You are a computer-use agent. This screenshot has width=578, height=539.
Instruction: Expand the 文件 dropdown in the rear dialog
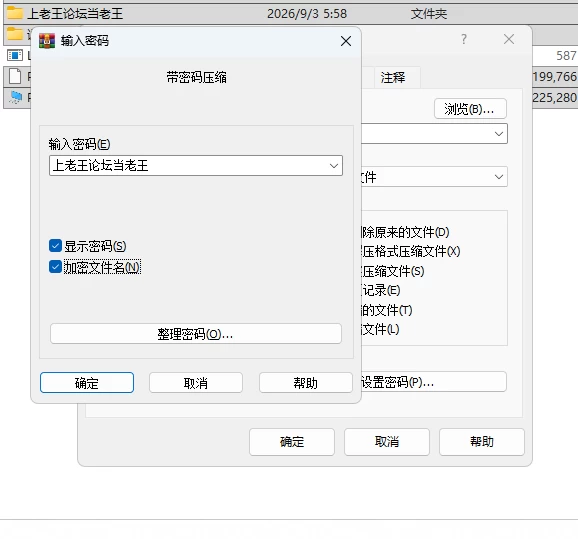(499, 177)
